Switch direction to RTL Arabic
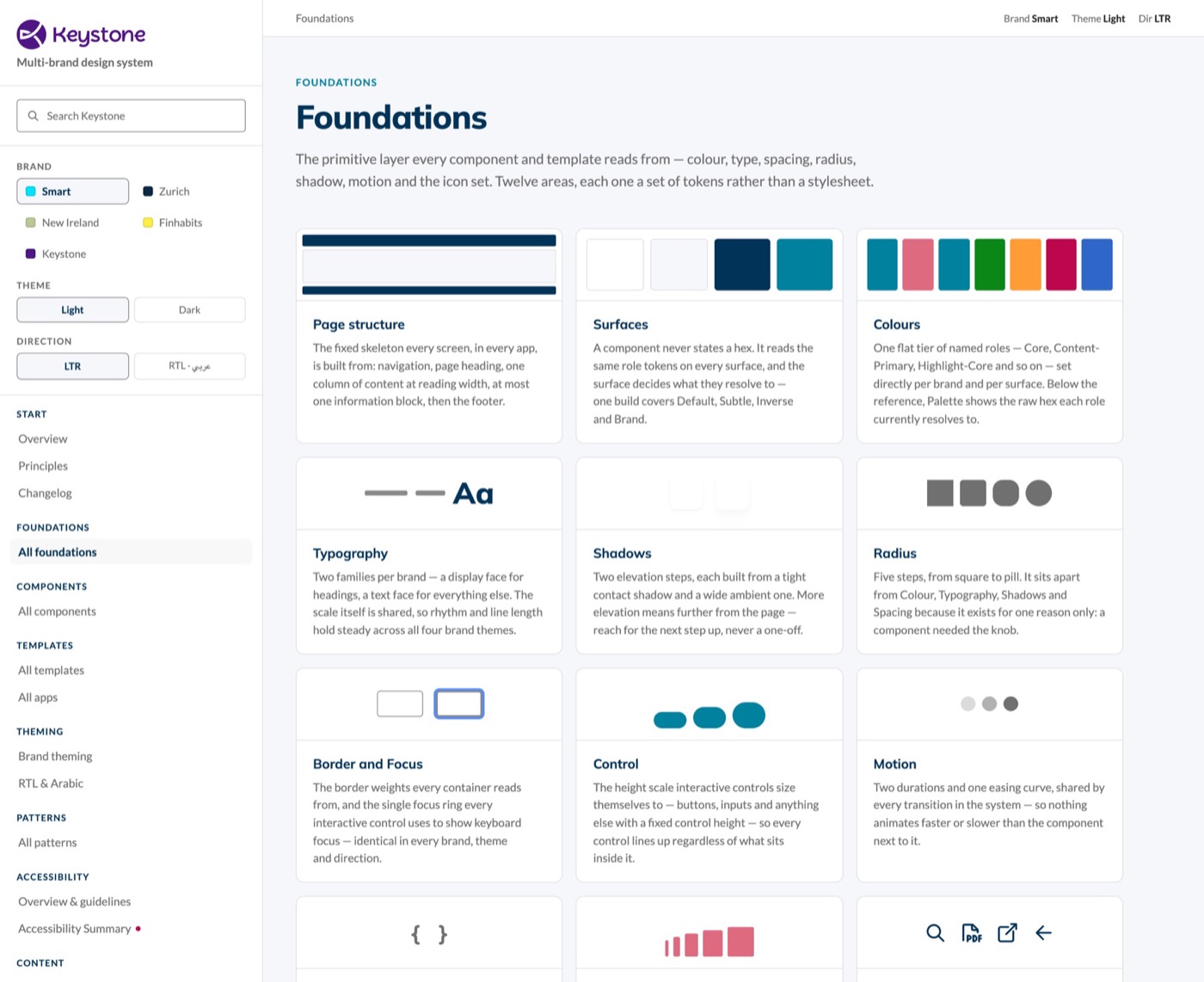The width and height of the screenshot is (1204, 982). 189,365
